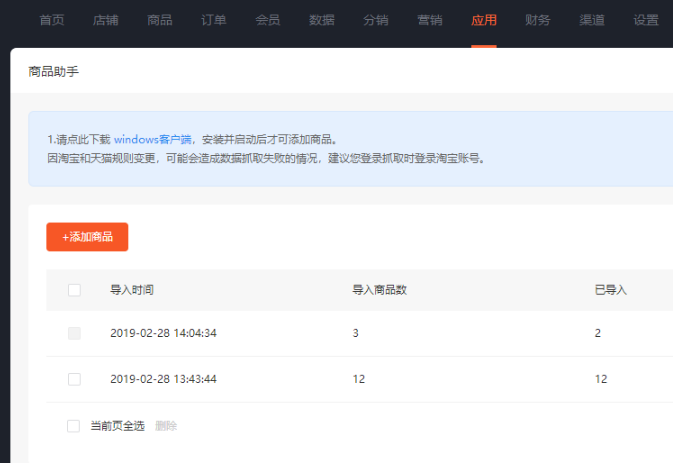682x464 pixels.
Task: Download via the windows客户端 link
Action: 152,139
